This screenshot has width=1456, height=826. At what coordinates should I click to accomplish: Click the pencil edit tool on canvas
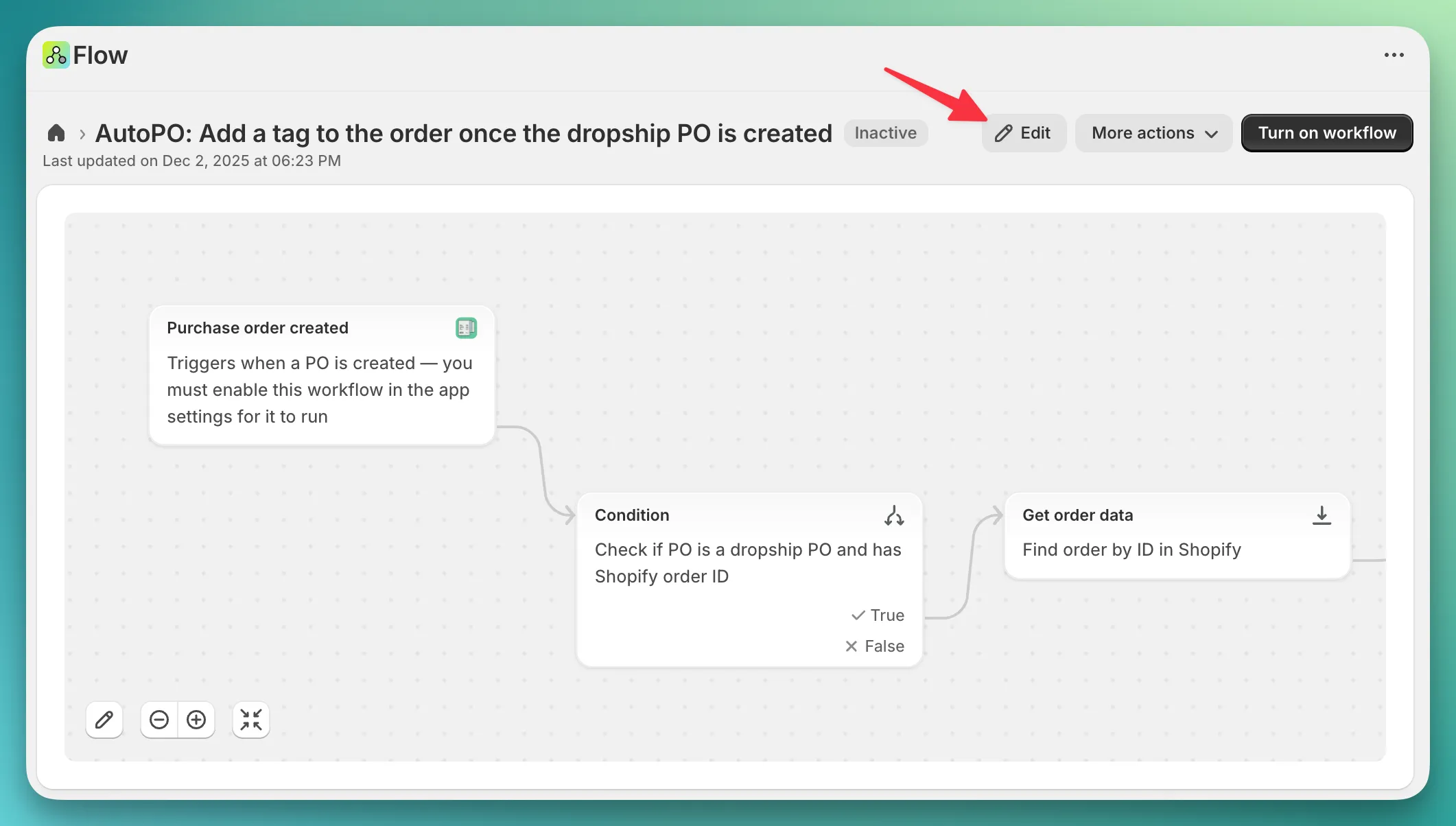click(x=104, y=720)
